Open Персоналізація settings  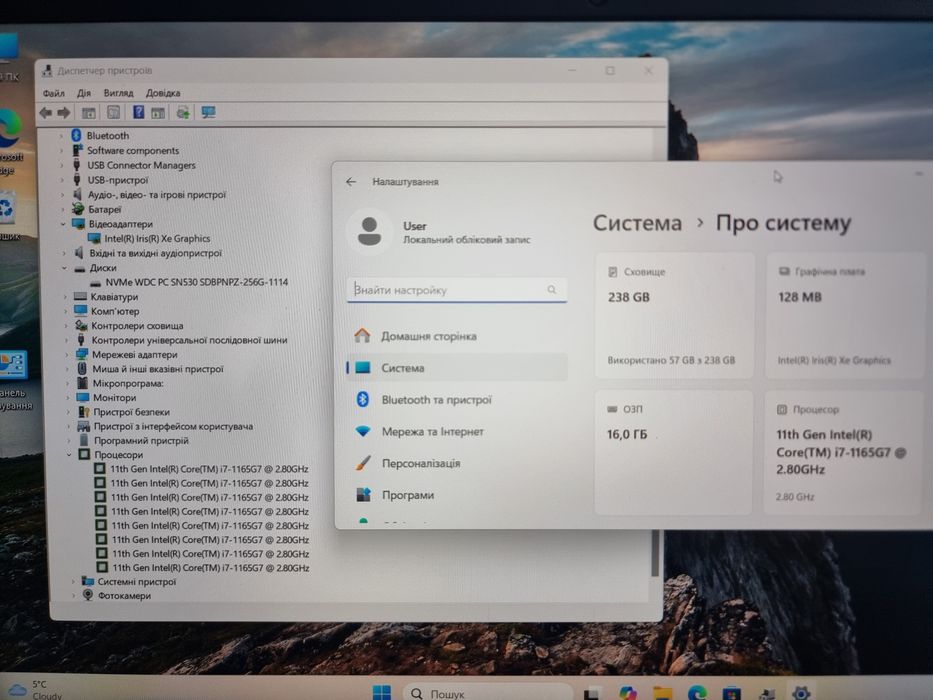[457, 463]
